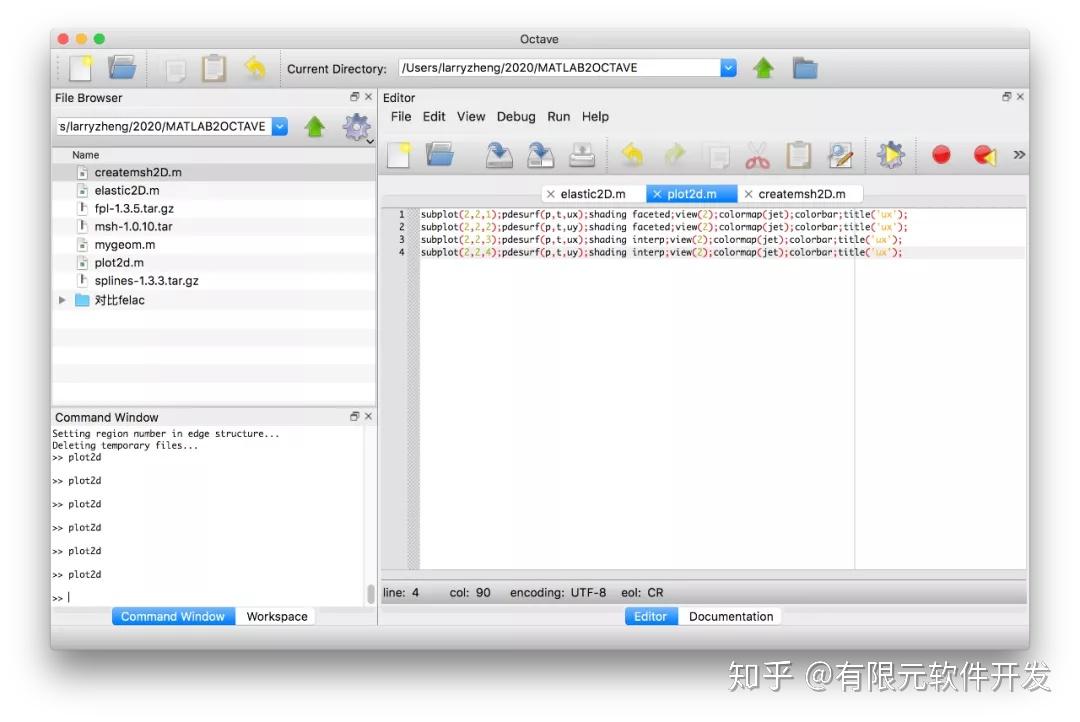The height and width of the screenshot is (722, 1080).
Task: Go one directory up in File Browser
Action: point(316,126)
